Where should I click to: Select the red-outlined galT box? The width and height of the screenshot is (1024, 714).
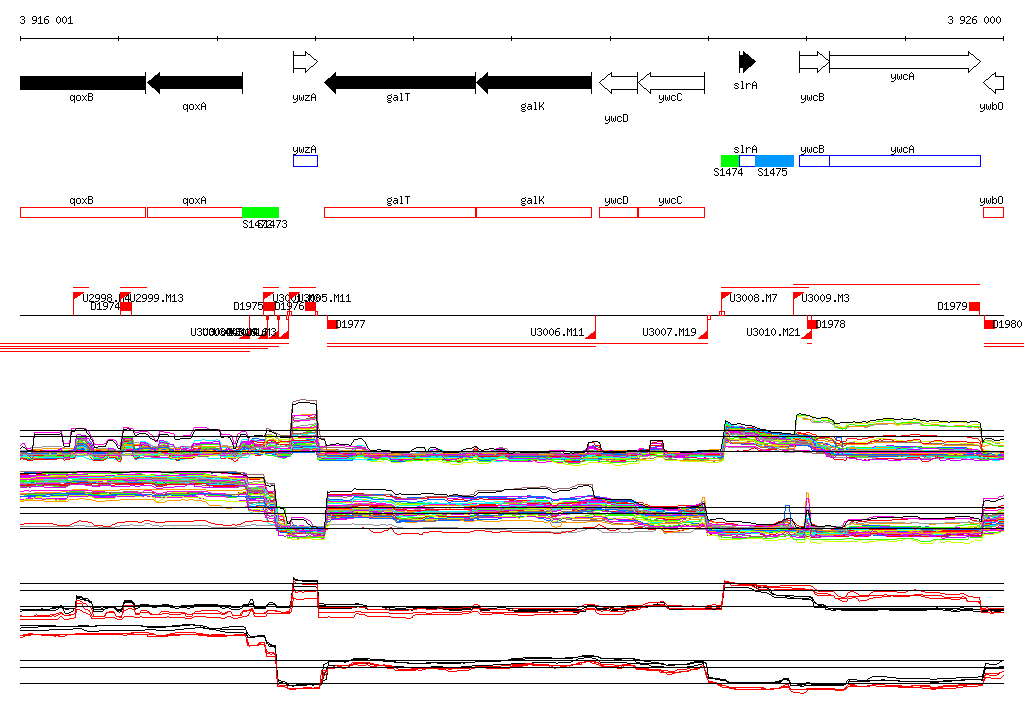399,212
